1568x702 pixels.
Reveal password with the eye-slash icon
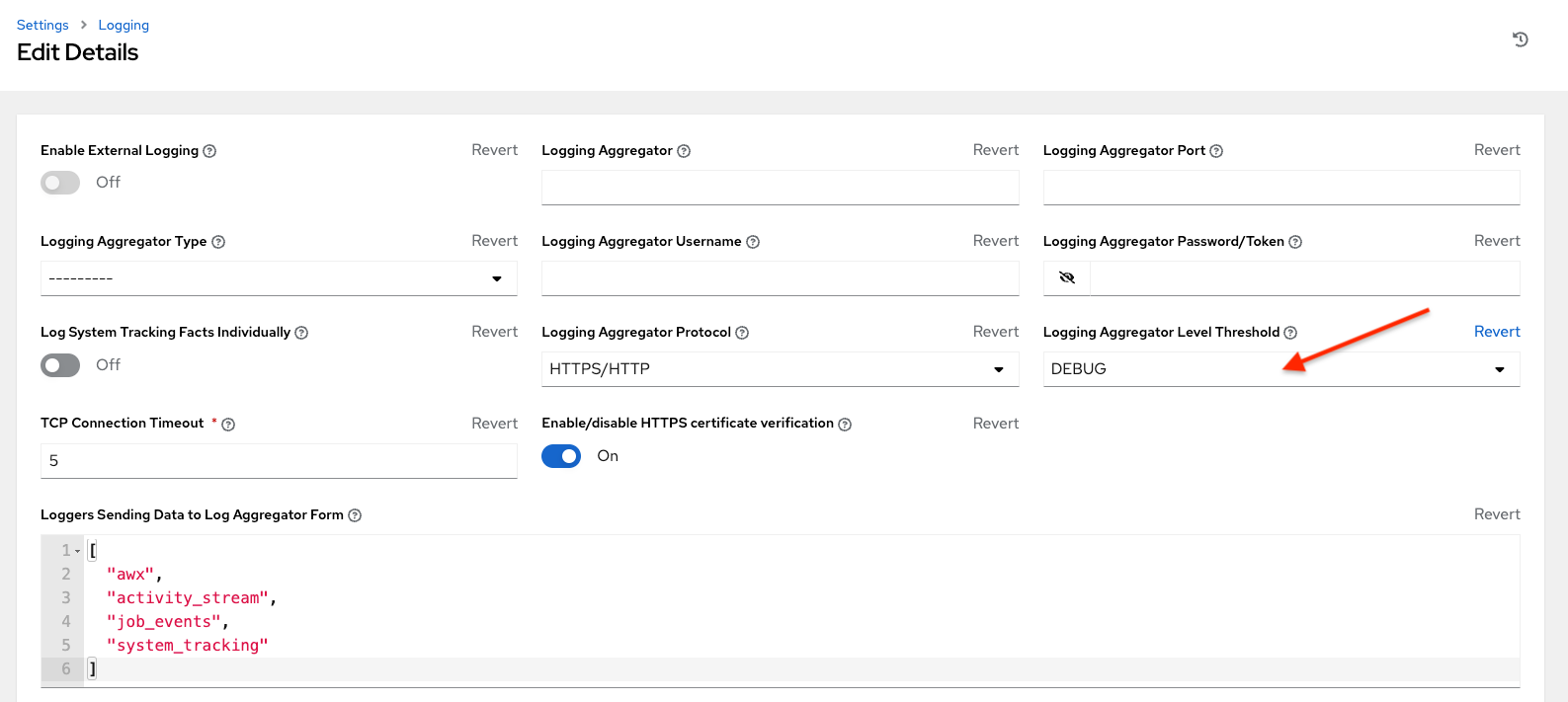[1067, 278]
